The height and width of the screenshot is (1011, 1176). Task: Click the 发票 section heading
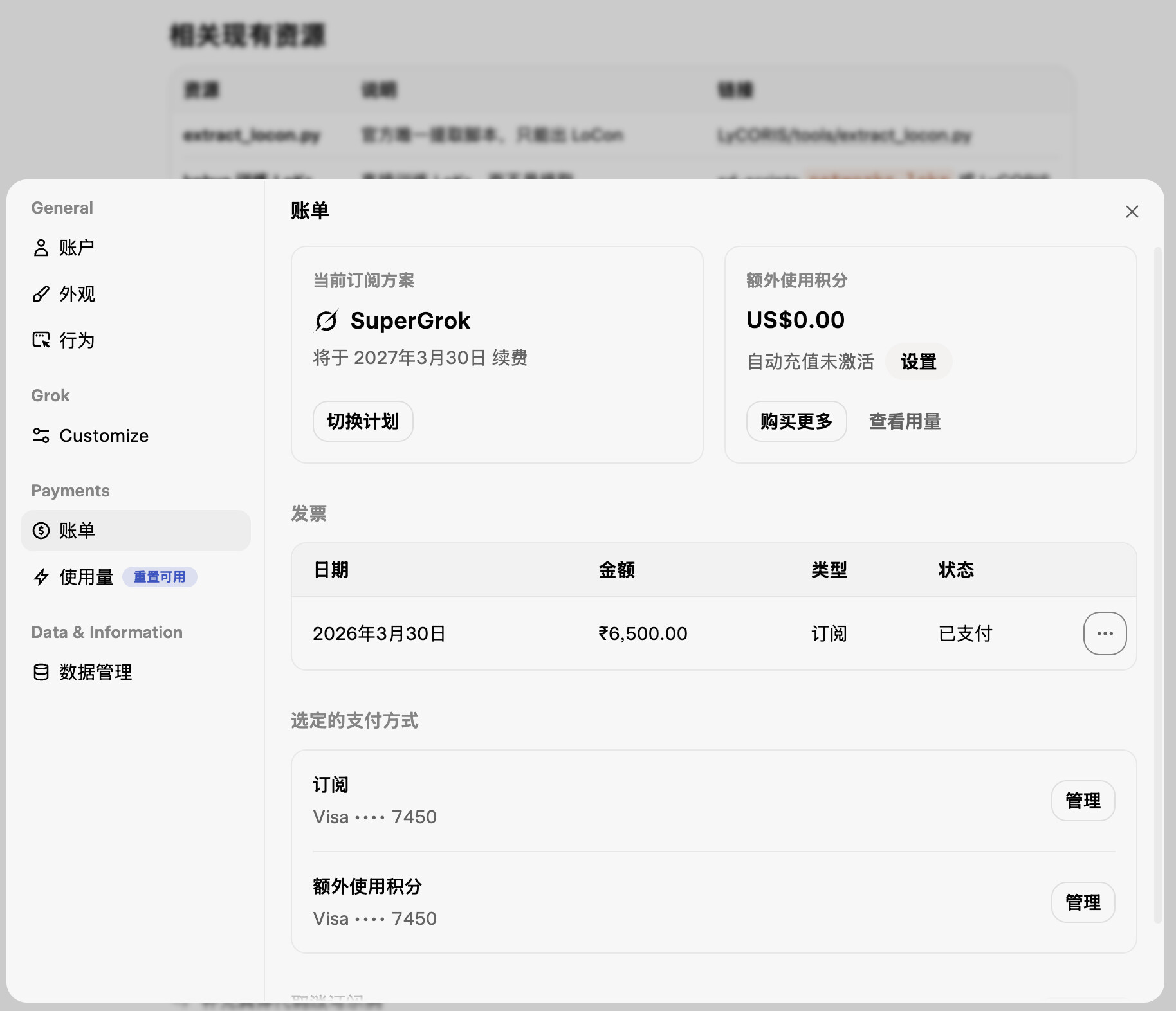pyautogui.click(x=309, y=513)
